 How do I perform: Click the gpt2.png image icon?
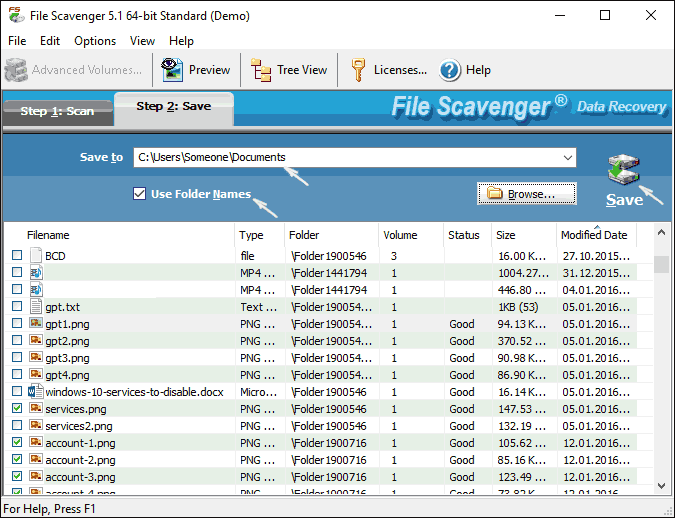[36, 340]
